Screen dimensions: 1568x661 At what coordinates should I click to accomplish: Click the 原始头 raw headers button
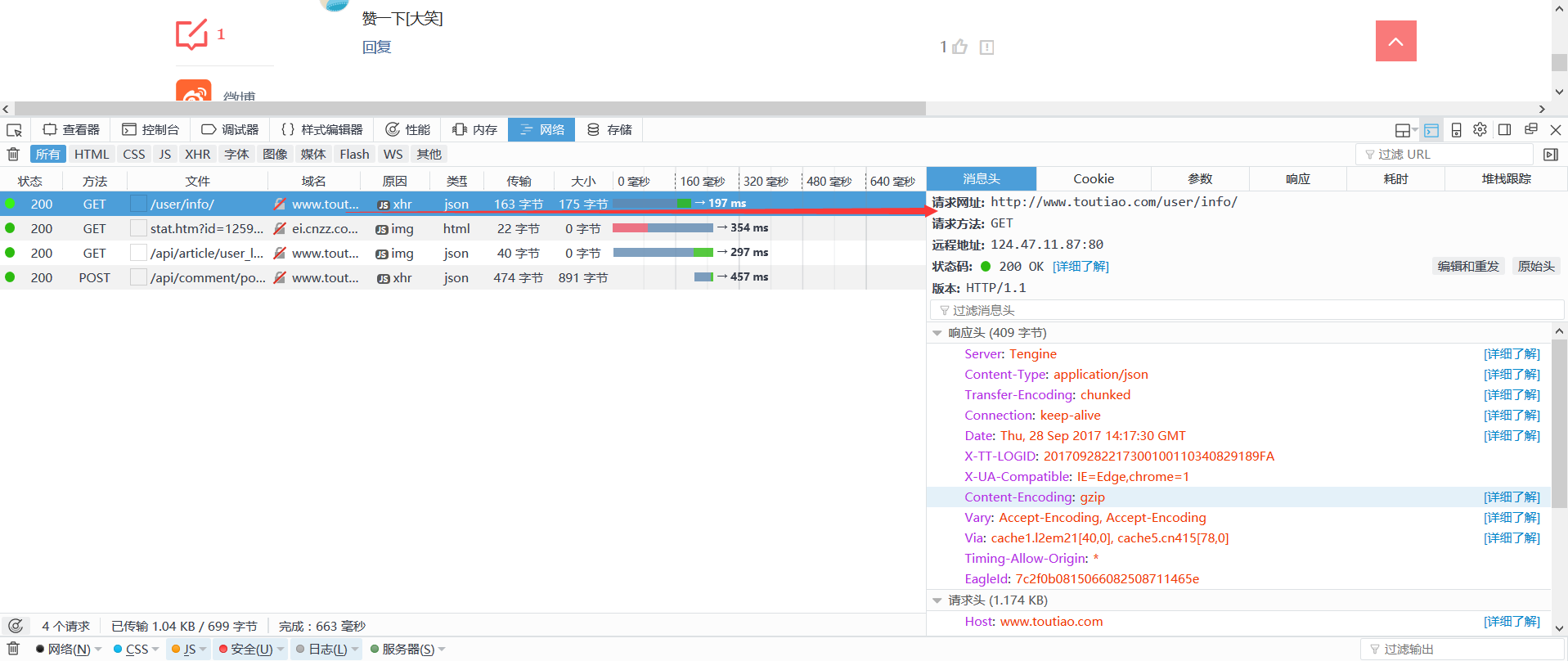point(1536,266)
